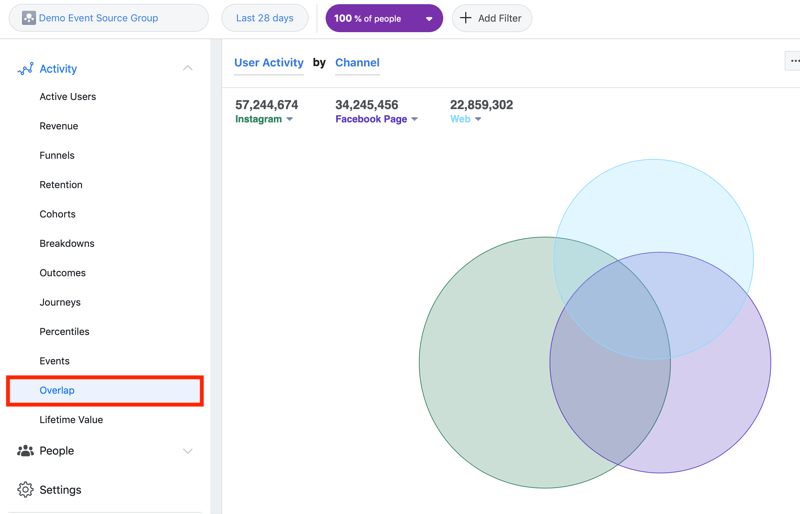The height and width of the screenshot is (514, 800).
Task: Select Overlap in the sidebar
Action: pyautogui.click(x=105, y=391)
